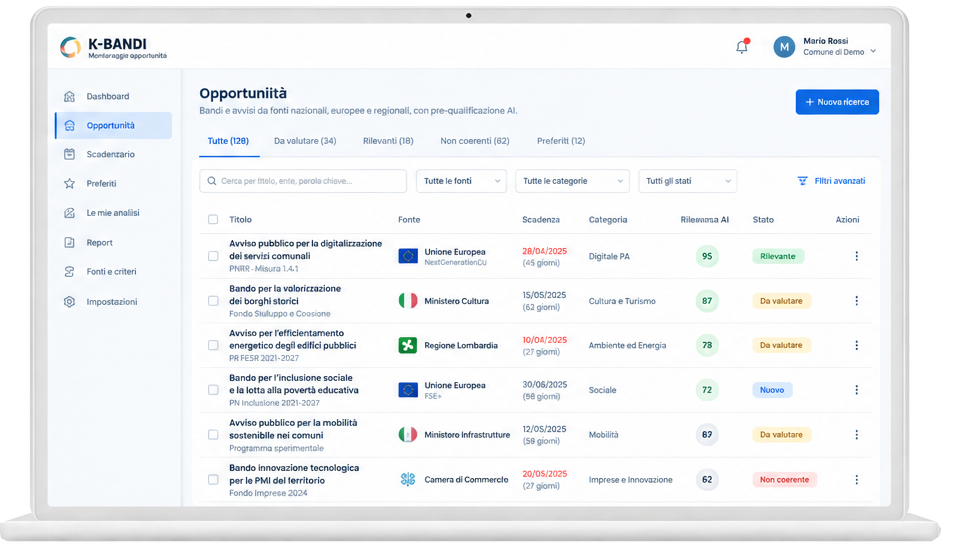This screenshot has width=965, height=550.
Task: Switch to the Rilevanti (18) tab
Action: click(x=388, y=141)
